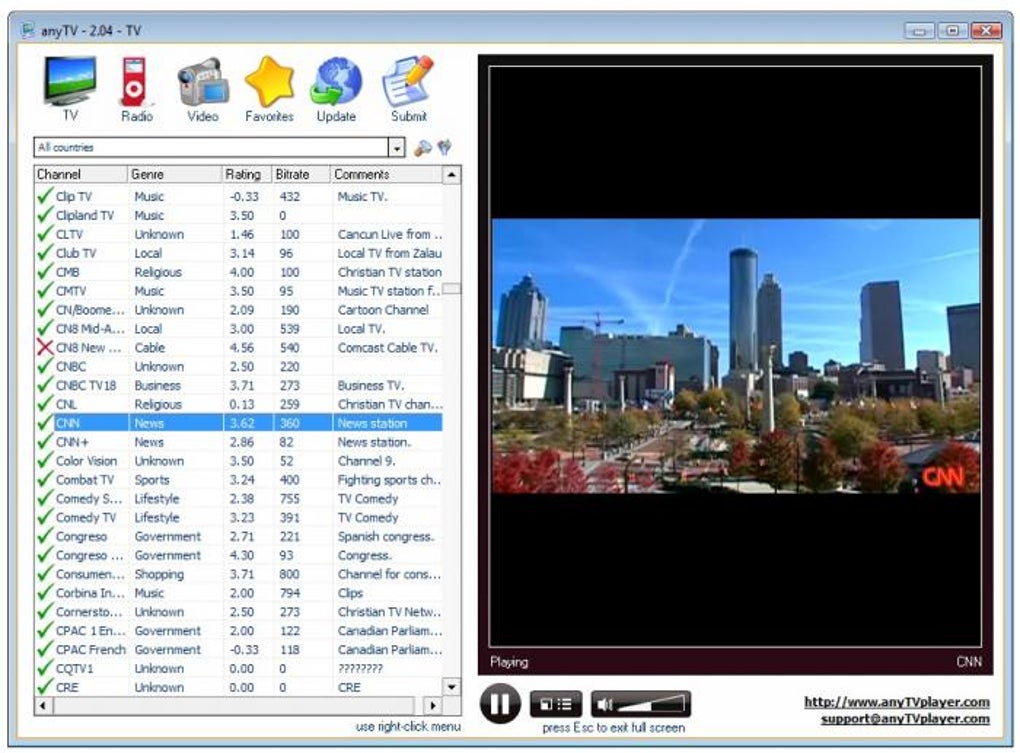This screenshot has width=1020, height=753.
Task: Click the horizontal scroll left arrow
Action: pos(44,706)
